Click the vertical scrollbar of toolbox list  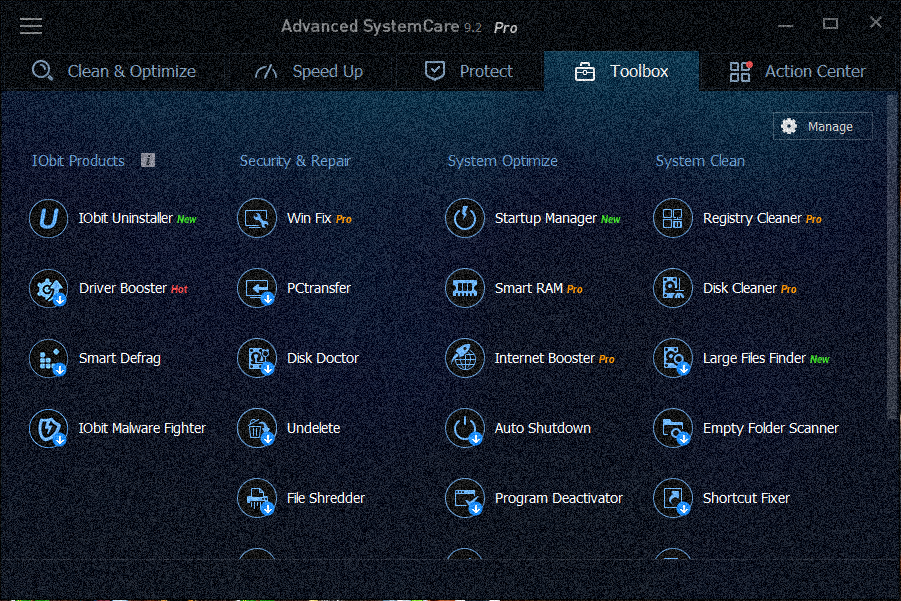(891, 259)
